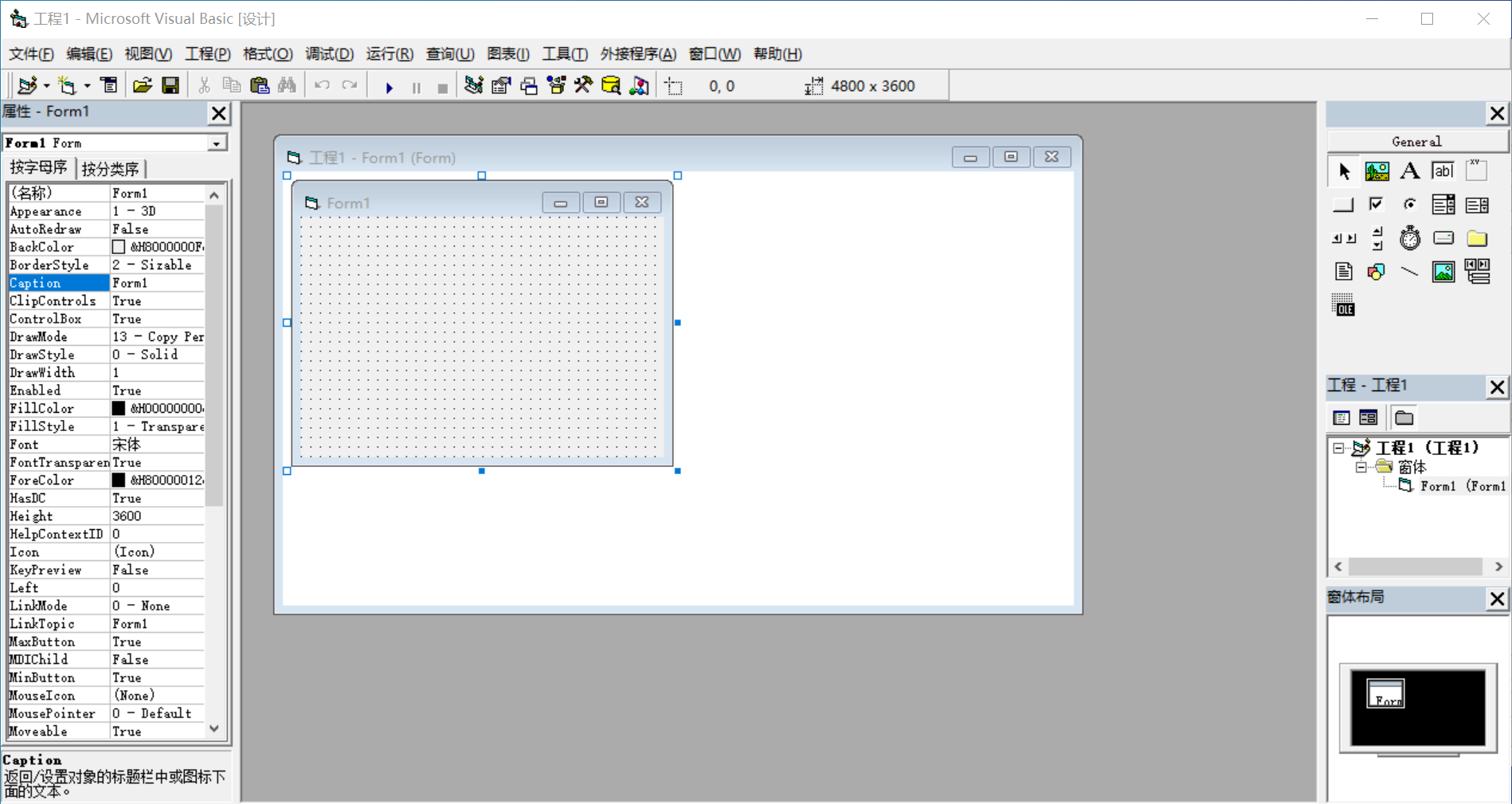The width and height of the screenshot is (1512, 804).
Task: Click the BackColor color swatch
Action: (119, 247)
